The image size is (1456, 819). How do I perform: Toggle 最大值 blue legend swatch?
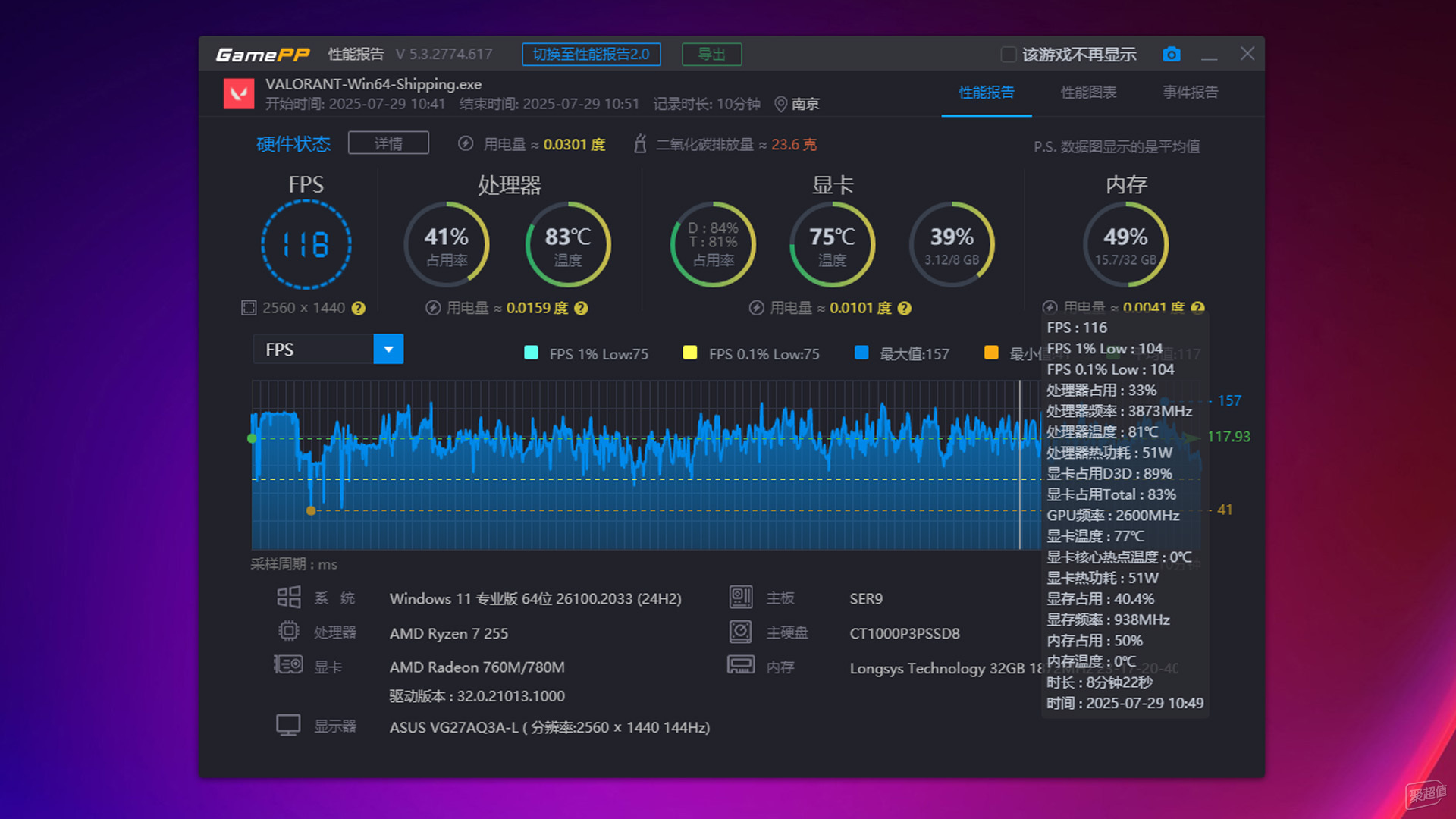point(861,353)
